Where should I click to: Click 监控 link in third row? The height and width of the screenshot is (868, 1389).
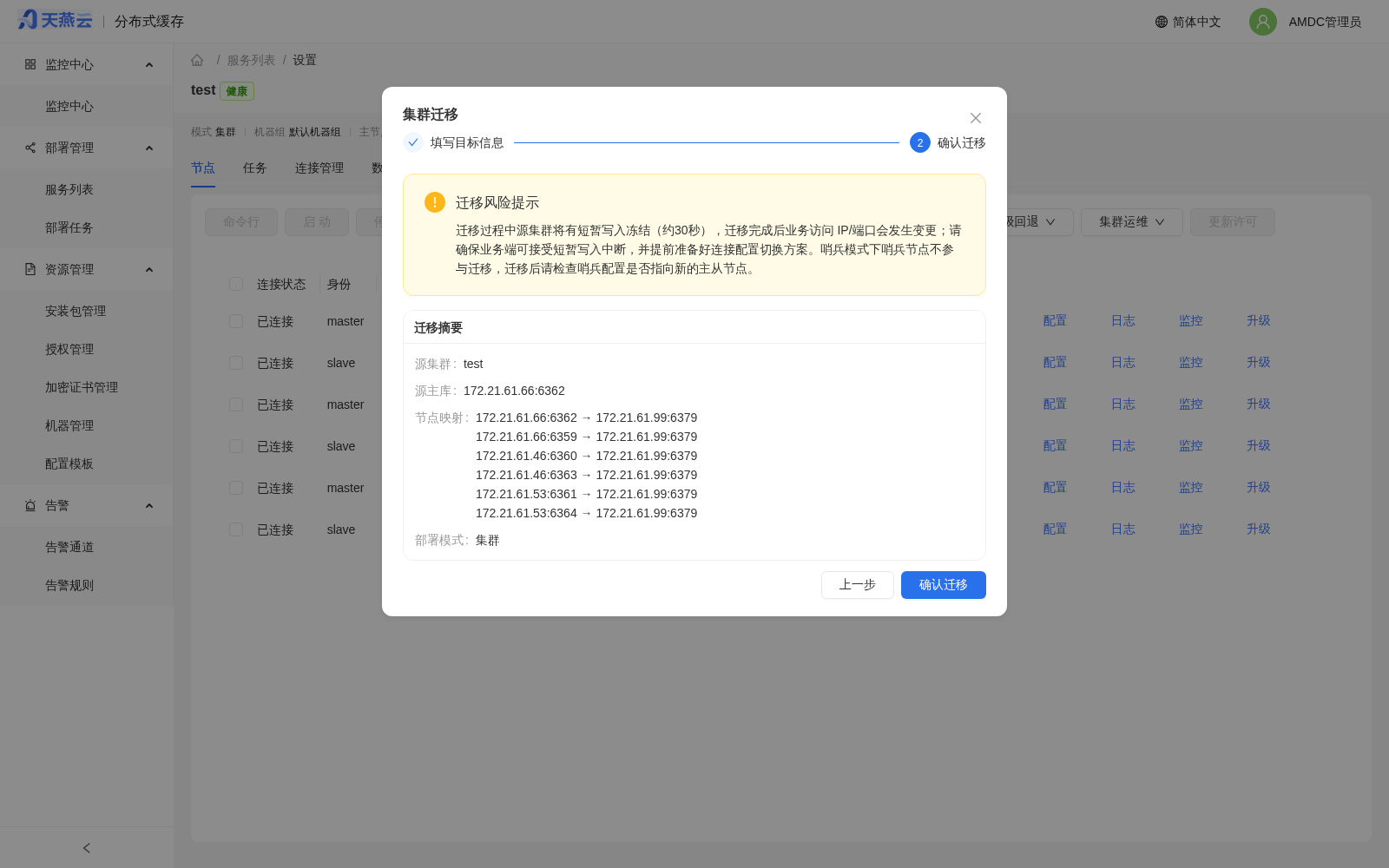tap(1191, 404)
